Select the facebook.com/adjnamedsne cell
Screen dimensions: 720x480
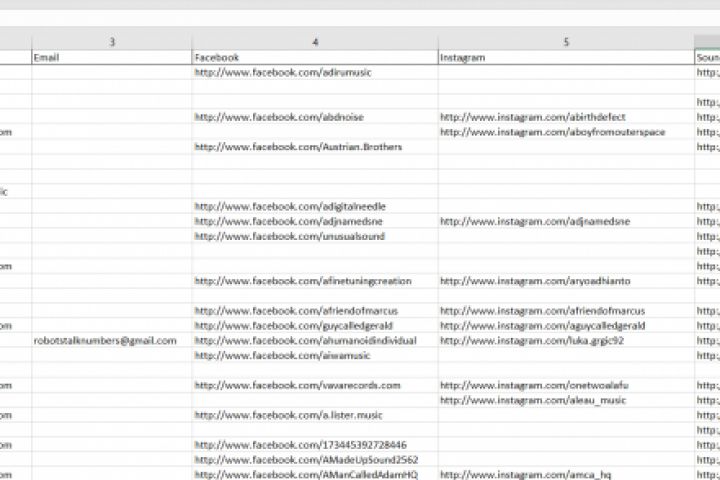[315, 221]
